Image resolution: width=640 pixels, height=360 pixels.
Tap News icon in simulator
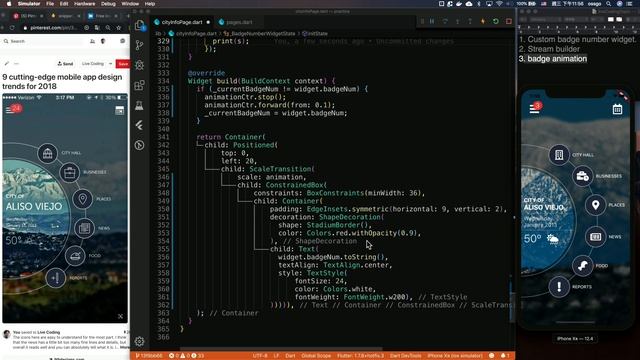coord(596,237)
